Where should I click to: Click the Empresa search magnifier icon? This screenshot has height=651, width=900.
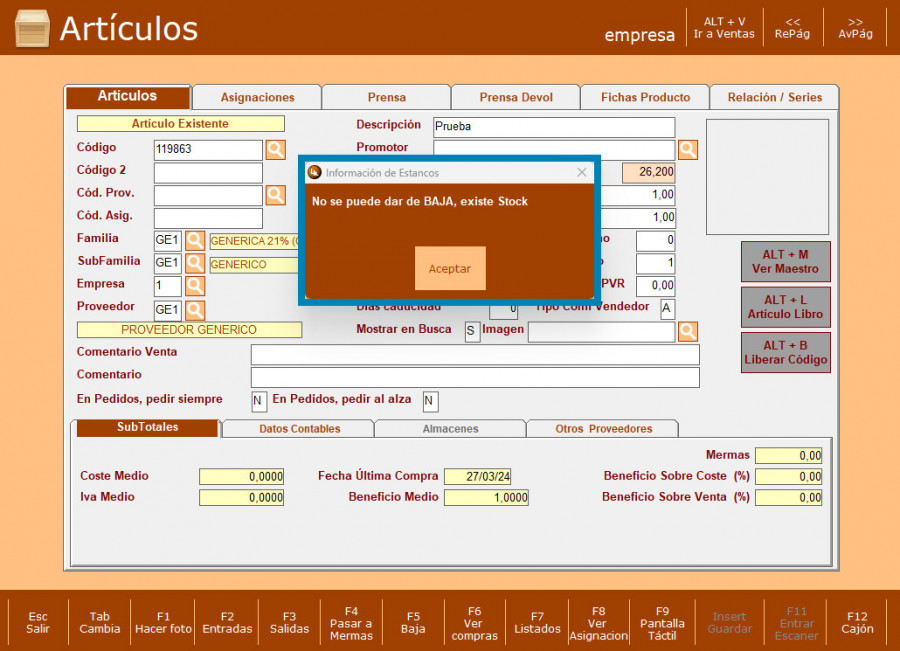(195, 287)
